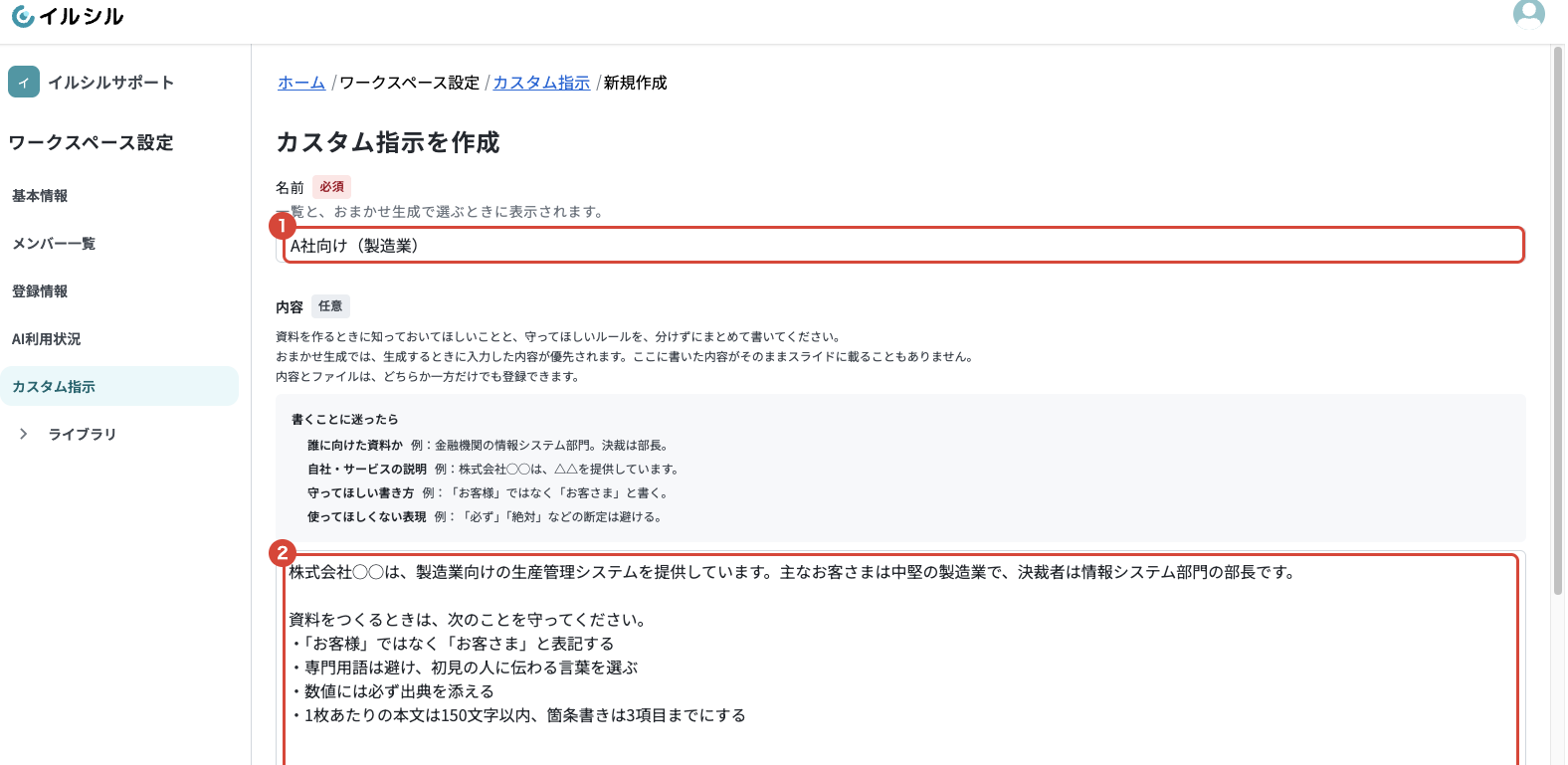Click inside the 内容 text area
Image resolution: width=1568 pixels, height=765 pixels.
click(900, 658)
